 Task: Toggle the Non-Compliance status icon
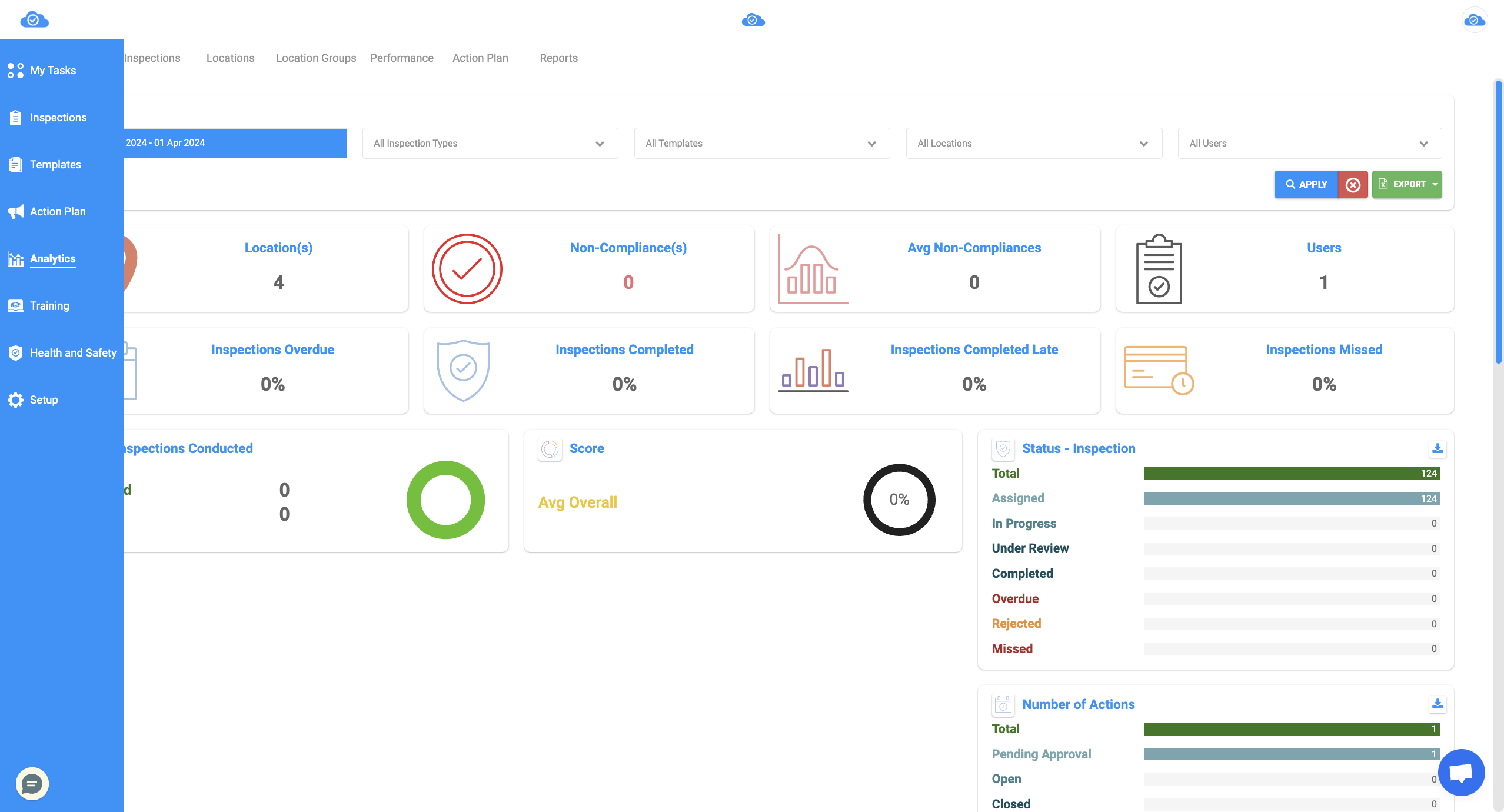coord(466,268)
